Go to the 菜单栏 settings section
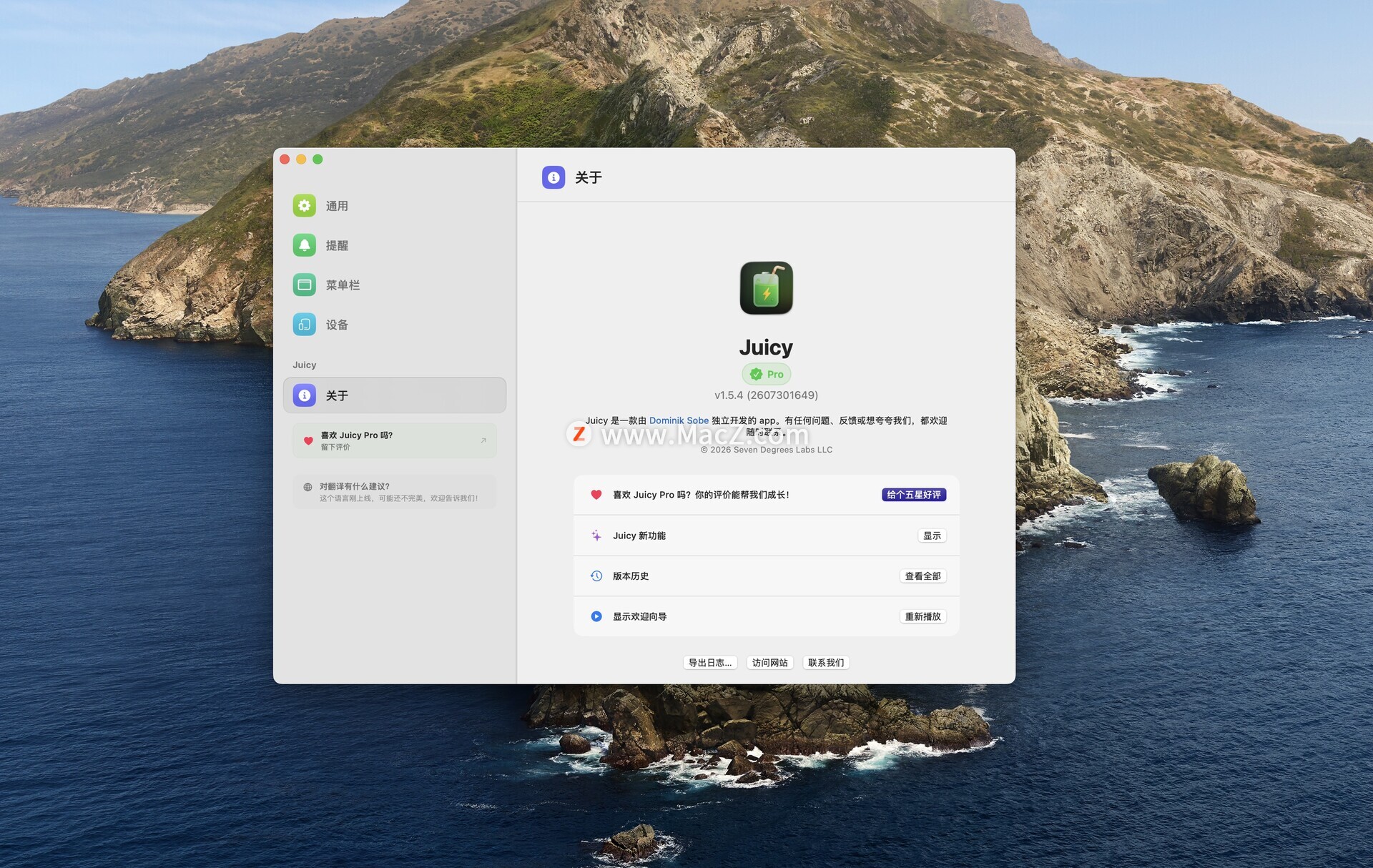The image size is (1373, 868). (x=395, y=285)
